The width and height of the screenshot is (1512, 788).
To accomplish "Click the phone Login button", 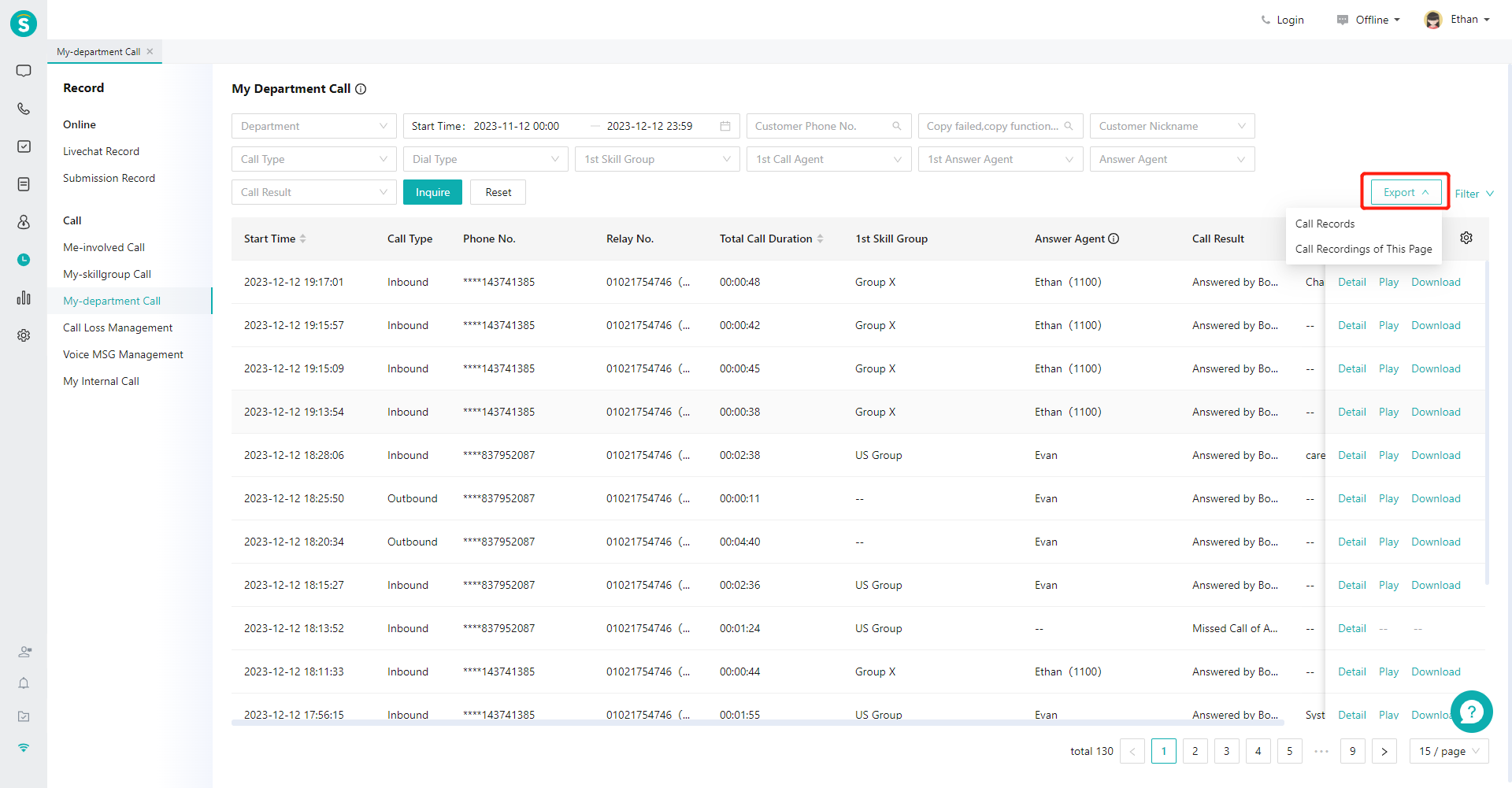I will pos(1282,20).
